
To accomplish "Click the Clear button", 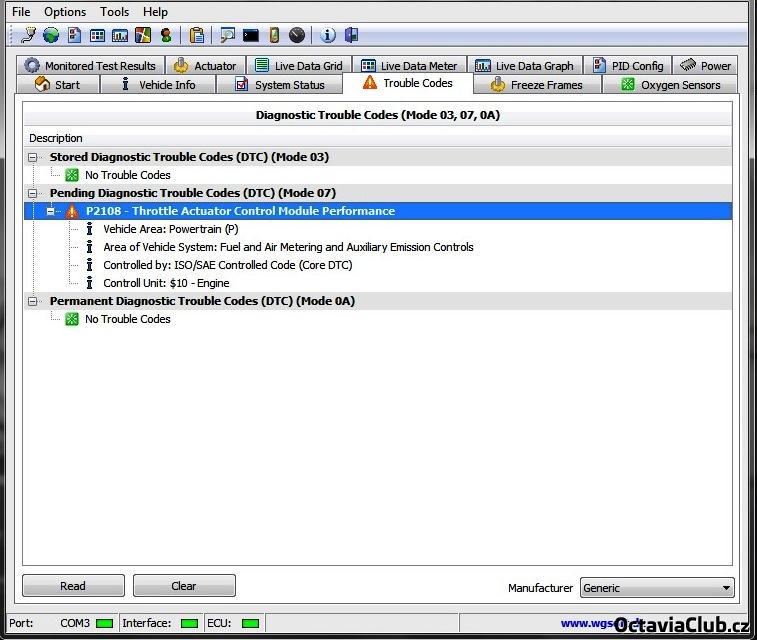I will point(184,586).
